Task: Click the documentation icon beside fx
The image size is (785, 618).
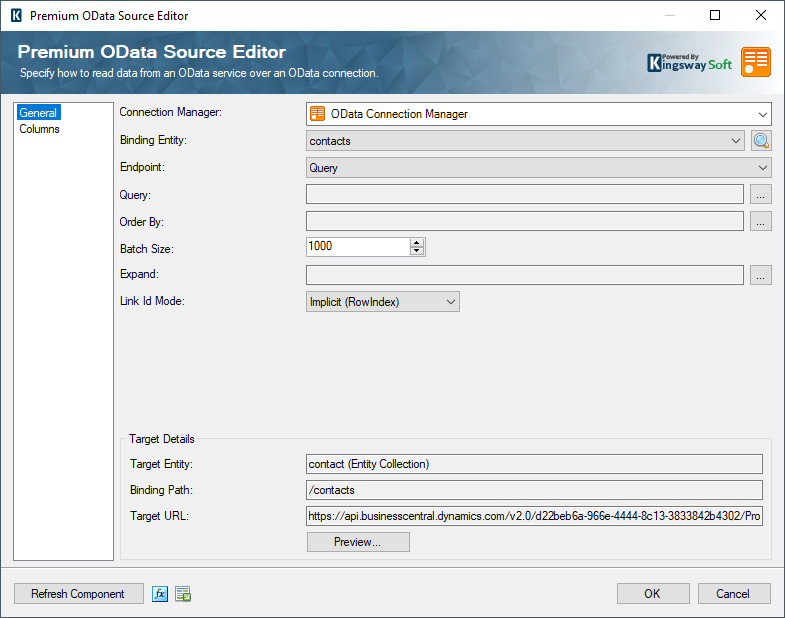Action: 183,594
